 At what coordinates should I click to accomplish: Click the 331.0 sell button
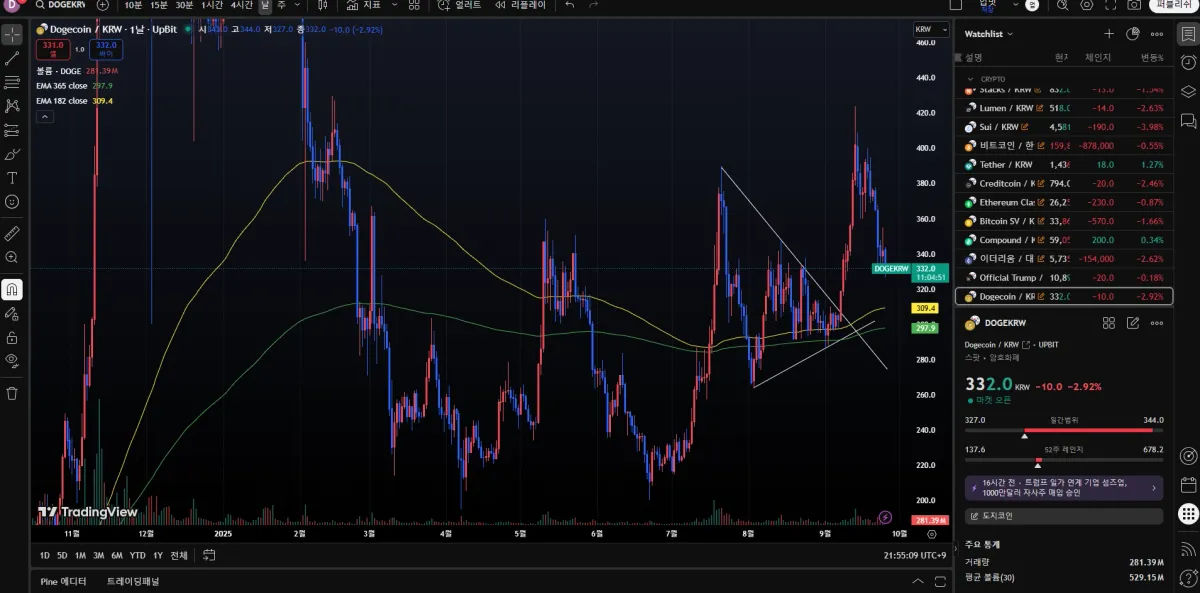[x=51, y=48]
